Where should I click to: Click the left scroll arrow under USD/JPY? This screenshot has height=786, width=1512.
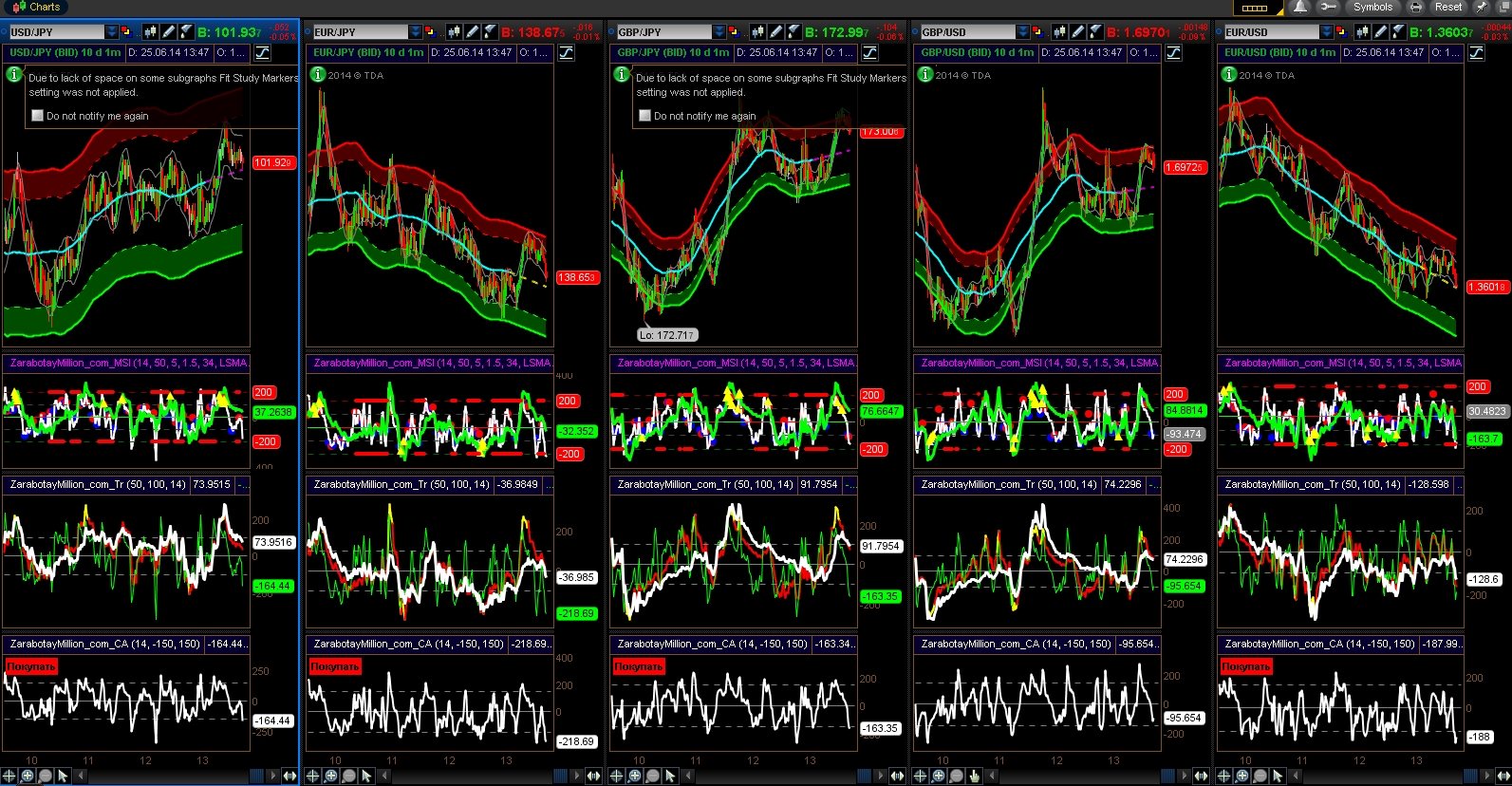tap(81, 777)
